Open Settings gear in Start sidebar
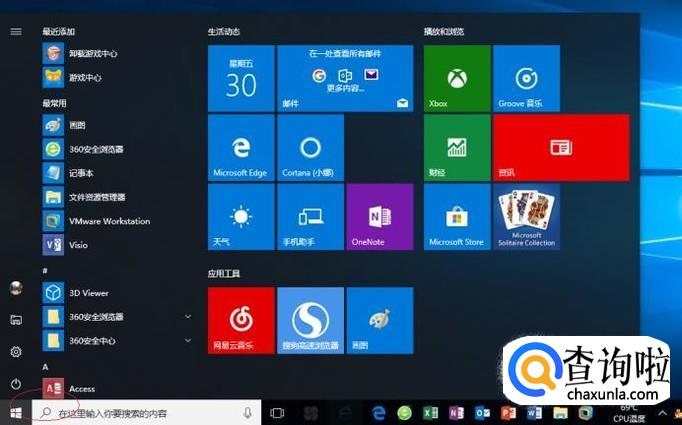This screenshot has height=425, width=682. [16, 352]
